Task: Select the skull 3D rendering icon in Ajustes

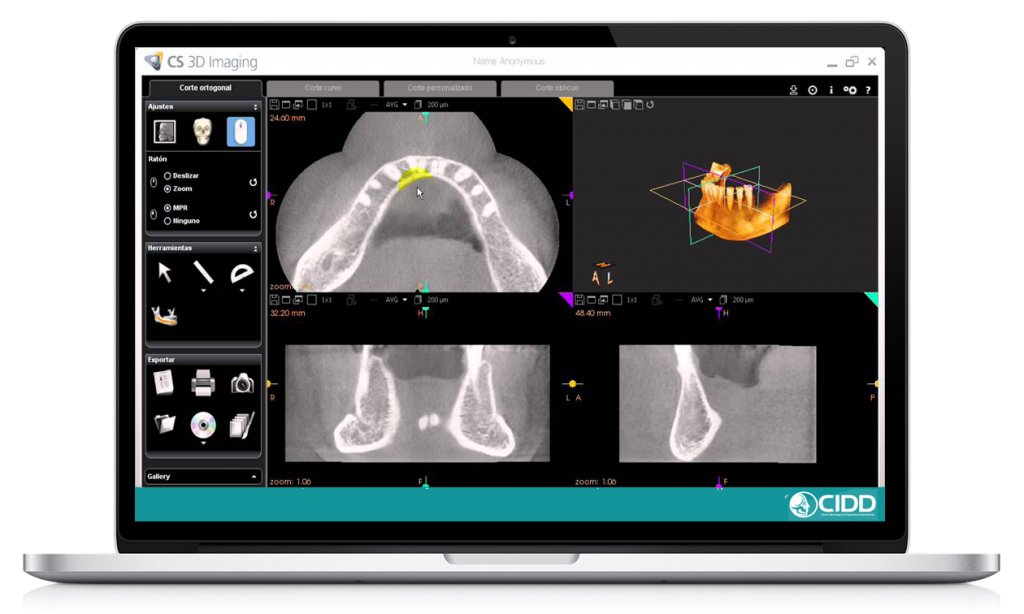Action: coord(203,131)
